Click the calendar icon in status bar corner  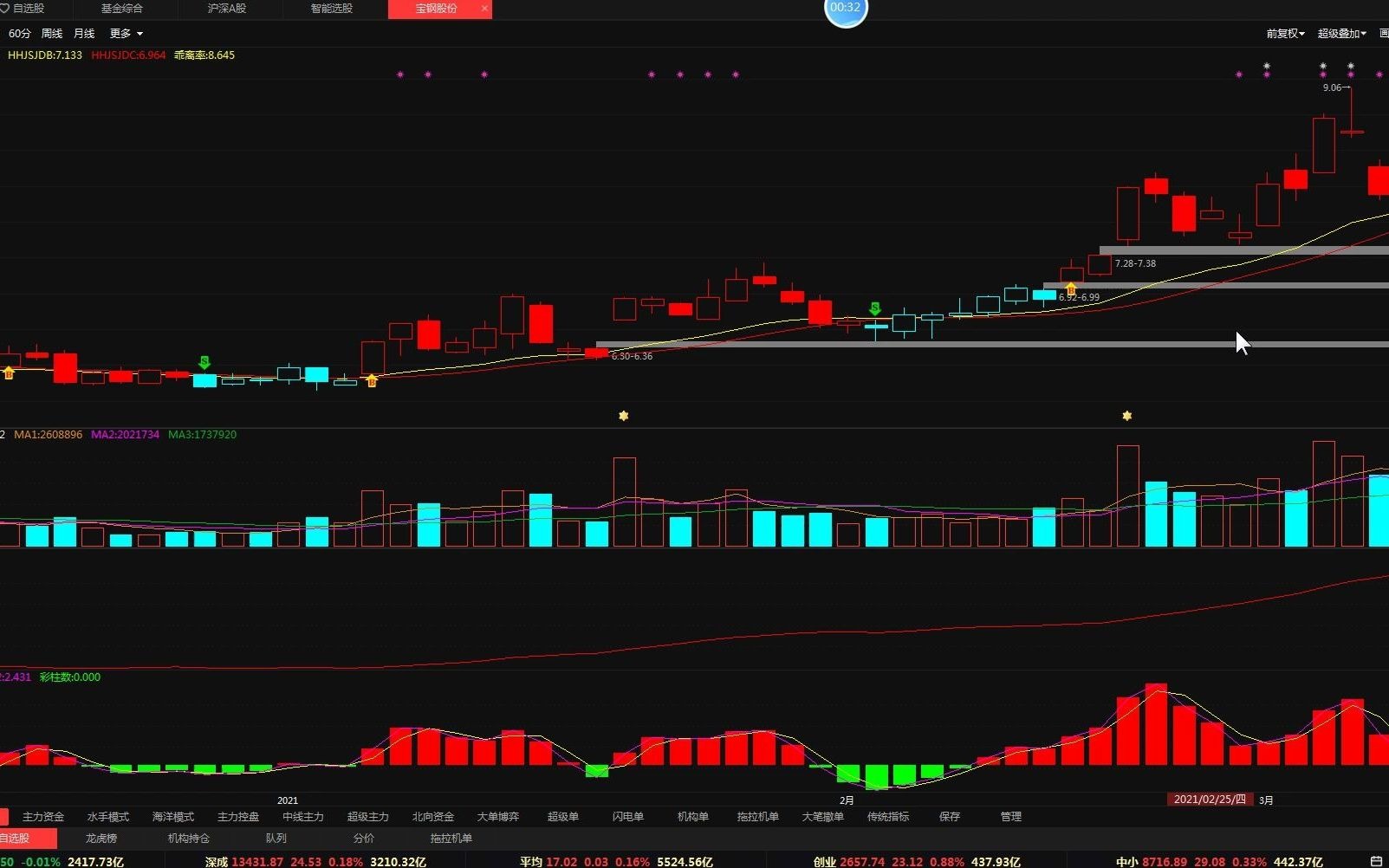tap(1377, 861)
